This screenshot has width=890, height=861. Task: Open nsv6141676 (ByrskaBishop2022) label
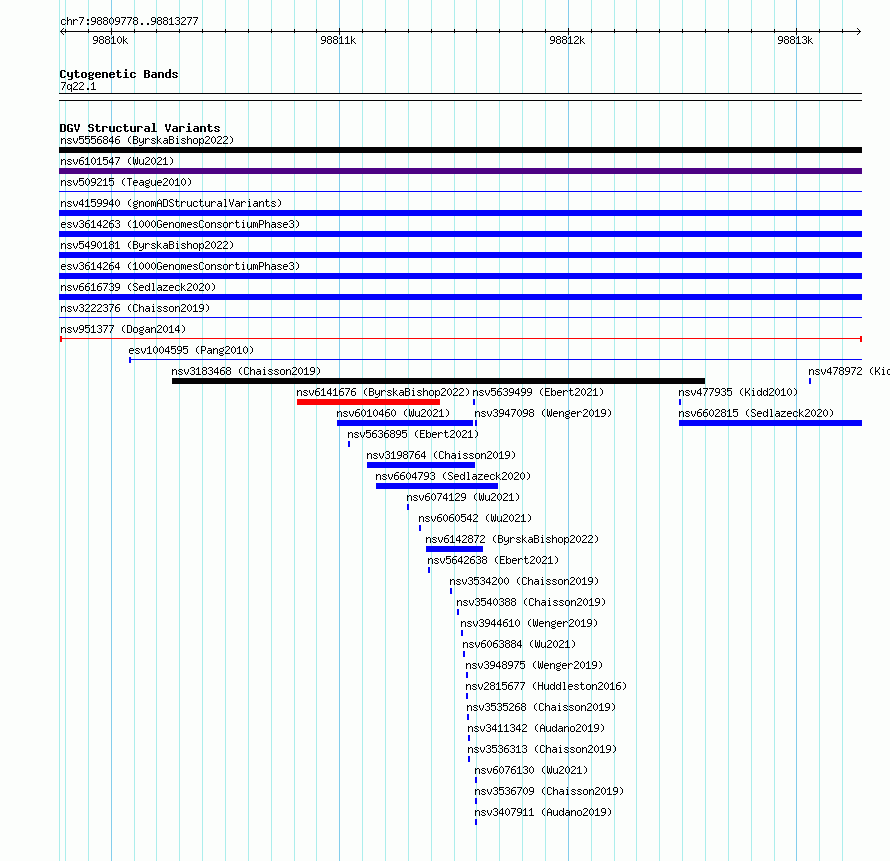tap(383, 392)
